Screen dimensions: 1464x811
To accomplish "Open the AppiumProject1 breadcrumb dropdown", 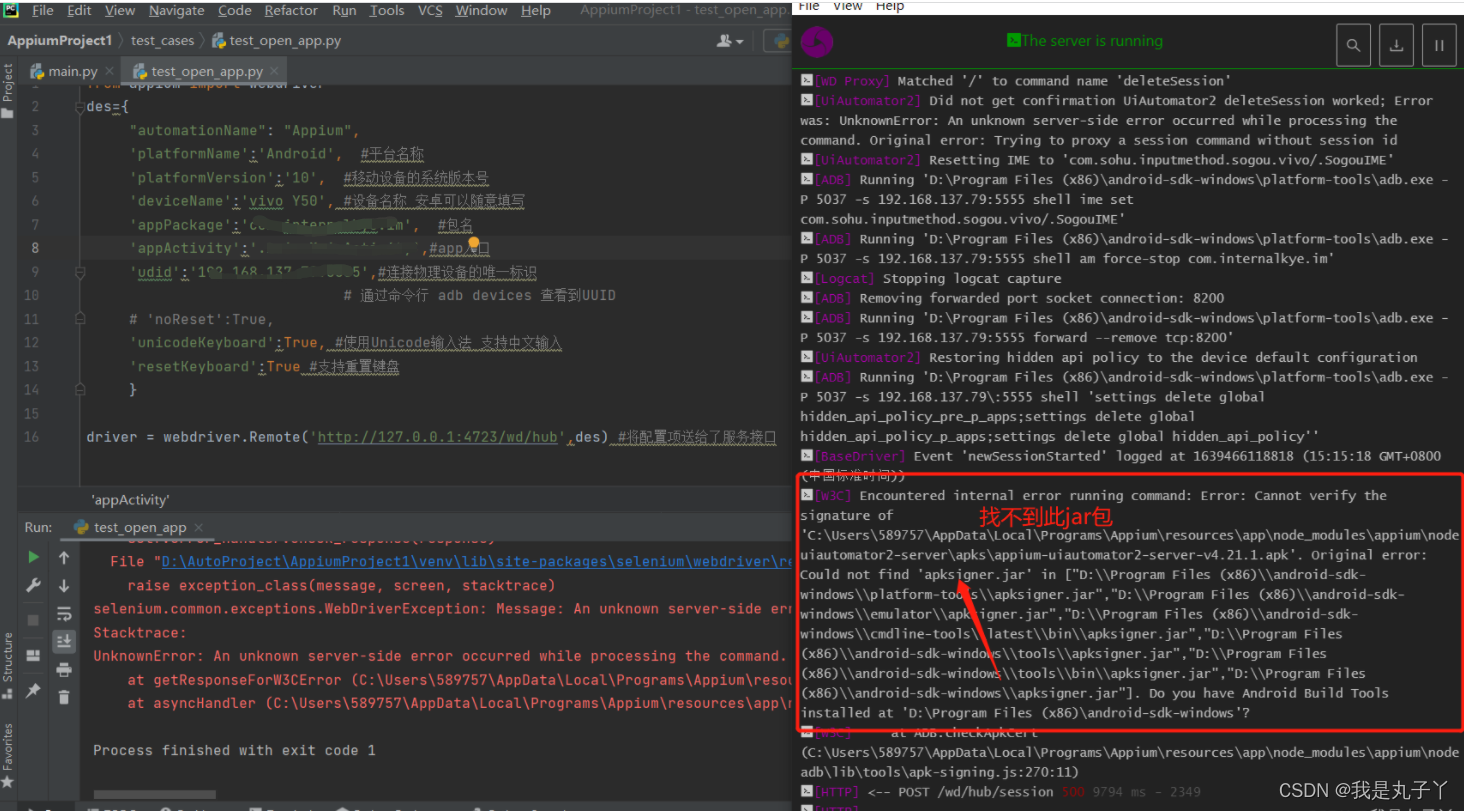I will coord(60,41).
